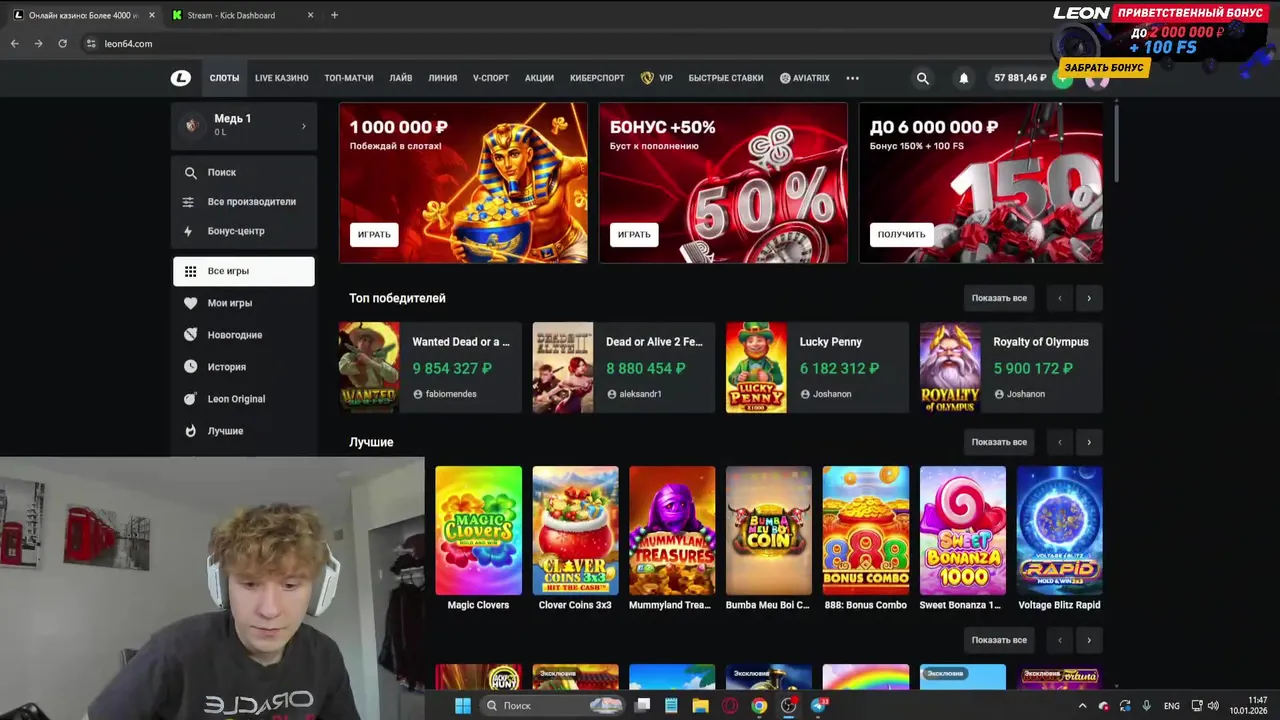The height and width of the screenshot is (720, 1280).
Task: Click the Мои игры heart icon
Action: point(190,303)
